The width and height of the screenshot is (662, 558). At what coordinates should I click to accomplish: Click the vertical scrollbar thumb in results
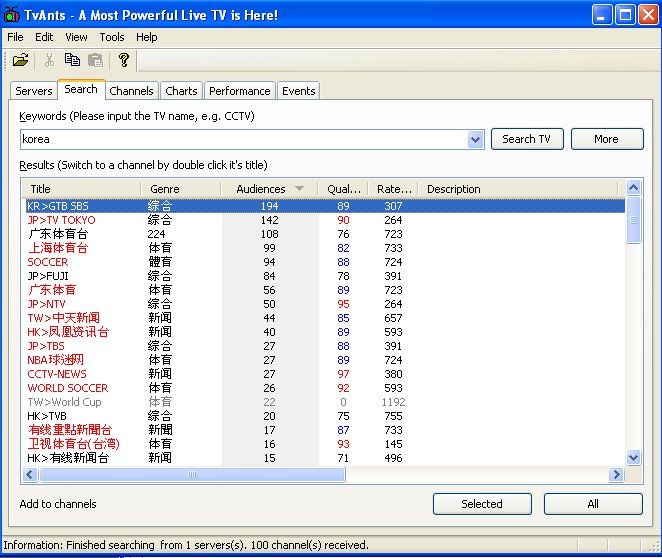[633, 220]
